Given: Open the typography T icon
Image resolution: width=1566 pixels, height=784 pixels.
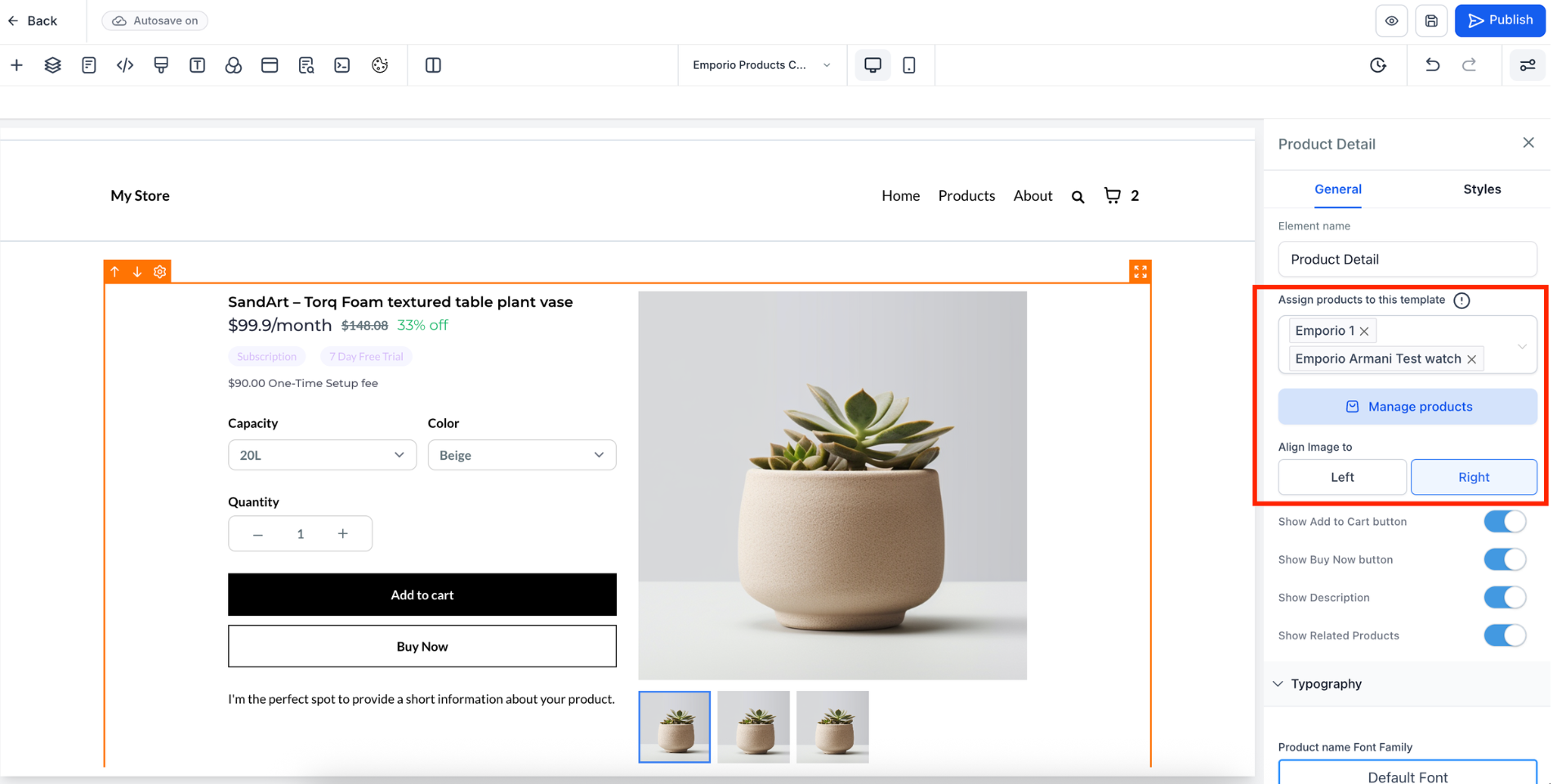Looking at the screenshot, I should tap(197, 65).
